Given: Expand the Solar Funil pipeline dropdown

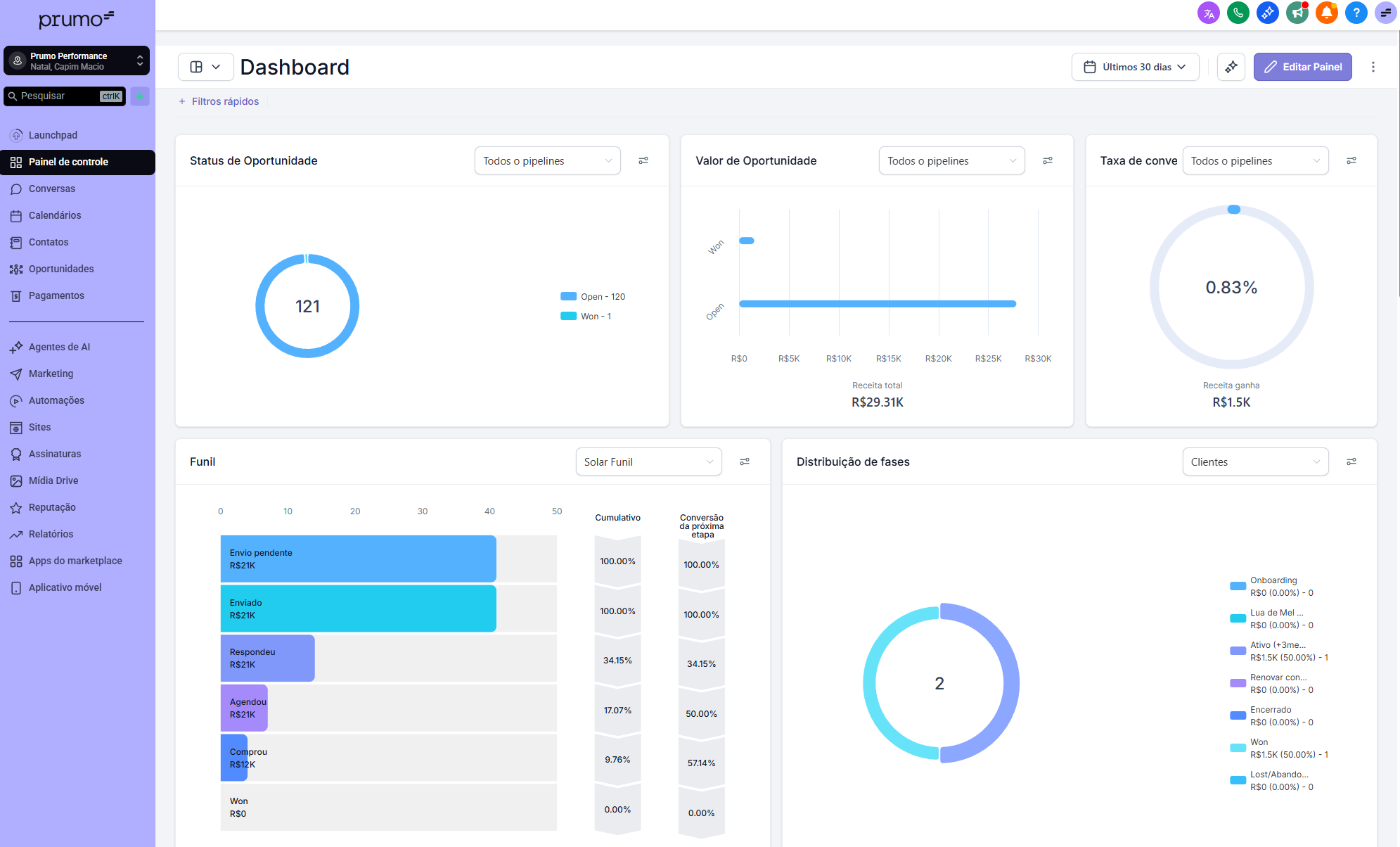Looking at the screenshot, I should [648, 461].
